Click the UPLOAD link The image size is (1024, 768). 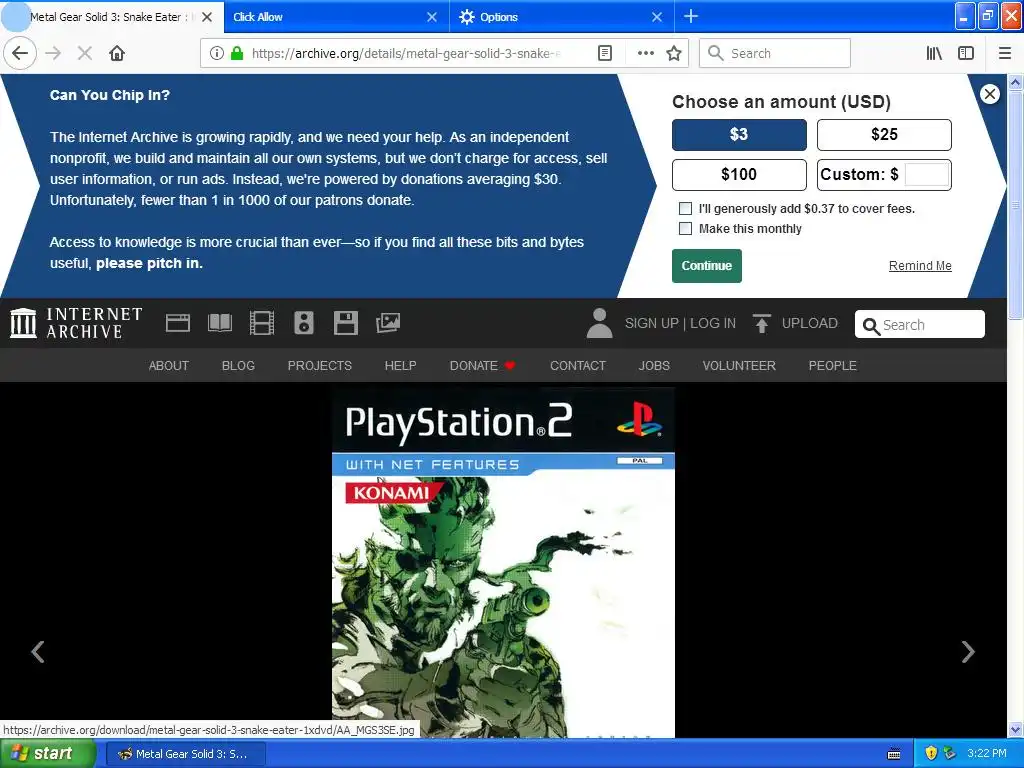pos(795,323)
